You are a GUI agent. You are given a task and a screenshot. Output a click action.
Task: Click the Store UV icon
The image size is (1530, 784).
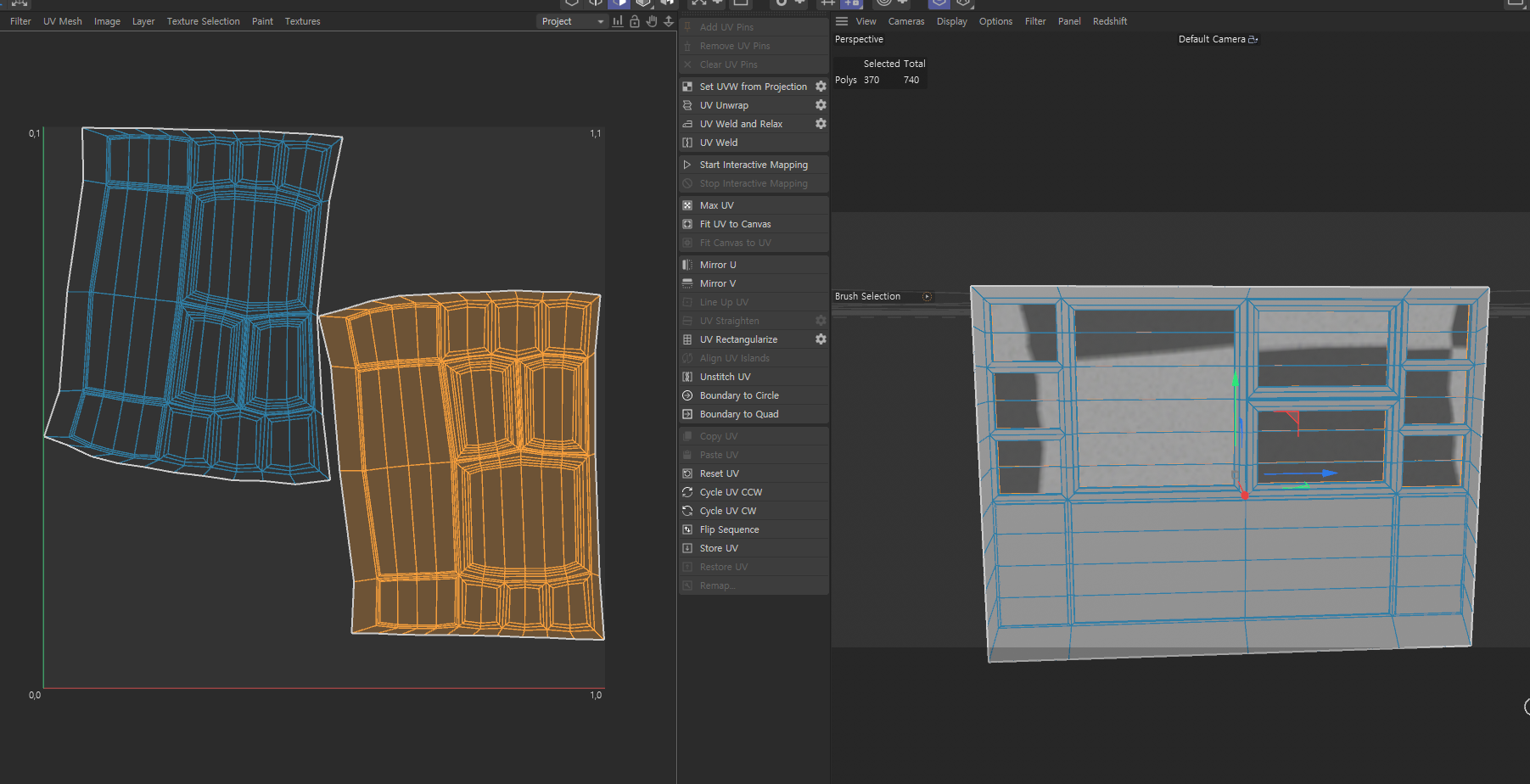[687, 548]
